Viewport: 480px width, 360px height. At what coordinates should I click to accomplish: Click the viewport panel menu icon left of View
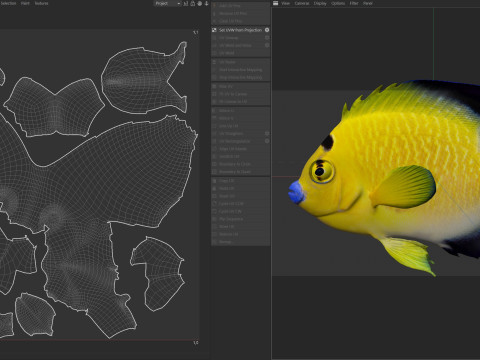coord(275,3)
